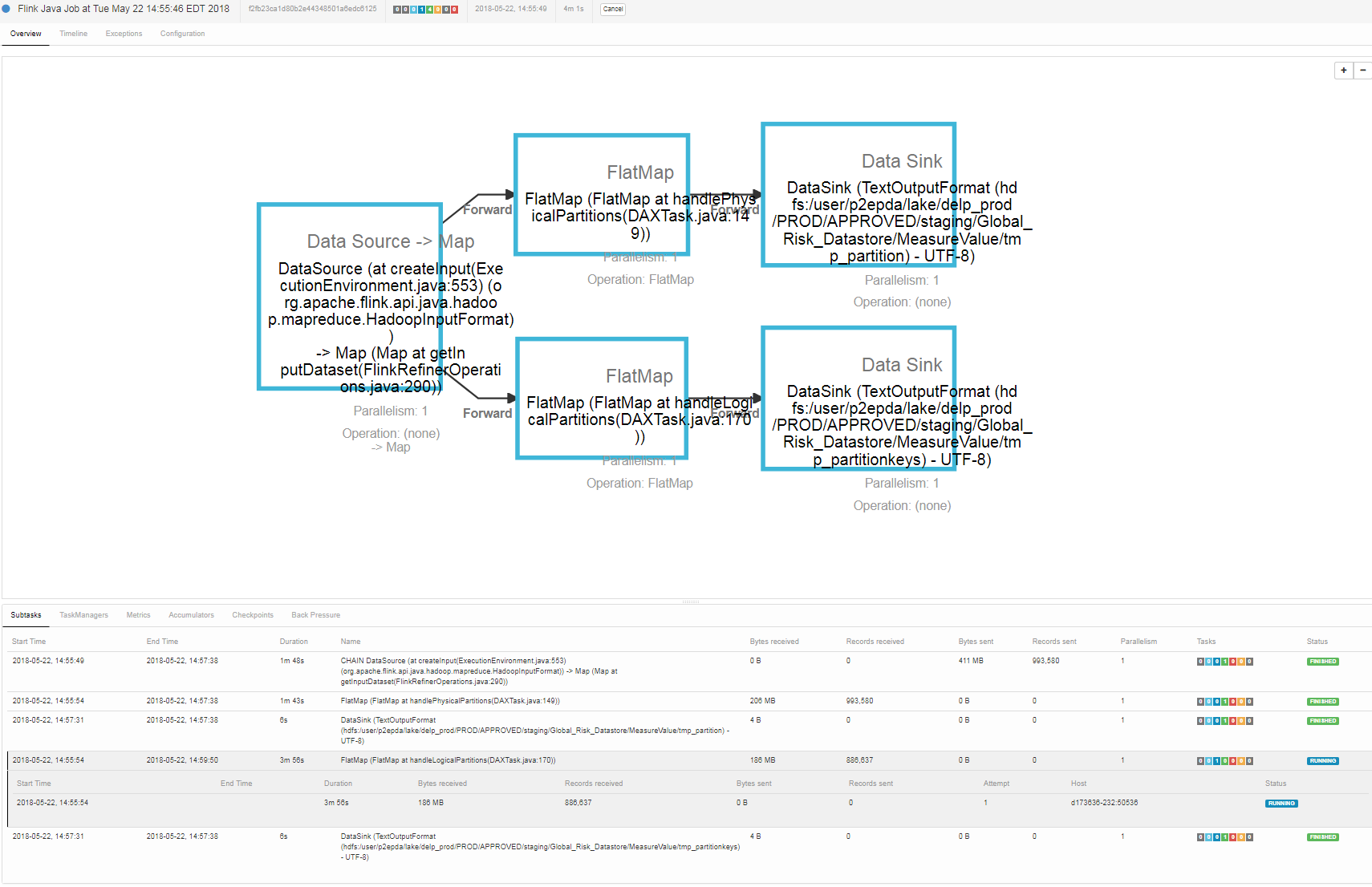The image size is (1372, 887).
Task: Click task-count badges in CHAIN DataSource row
Action: coord(1224,662)
